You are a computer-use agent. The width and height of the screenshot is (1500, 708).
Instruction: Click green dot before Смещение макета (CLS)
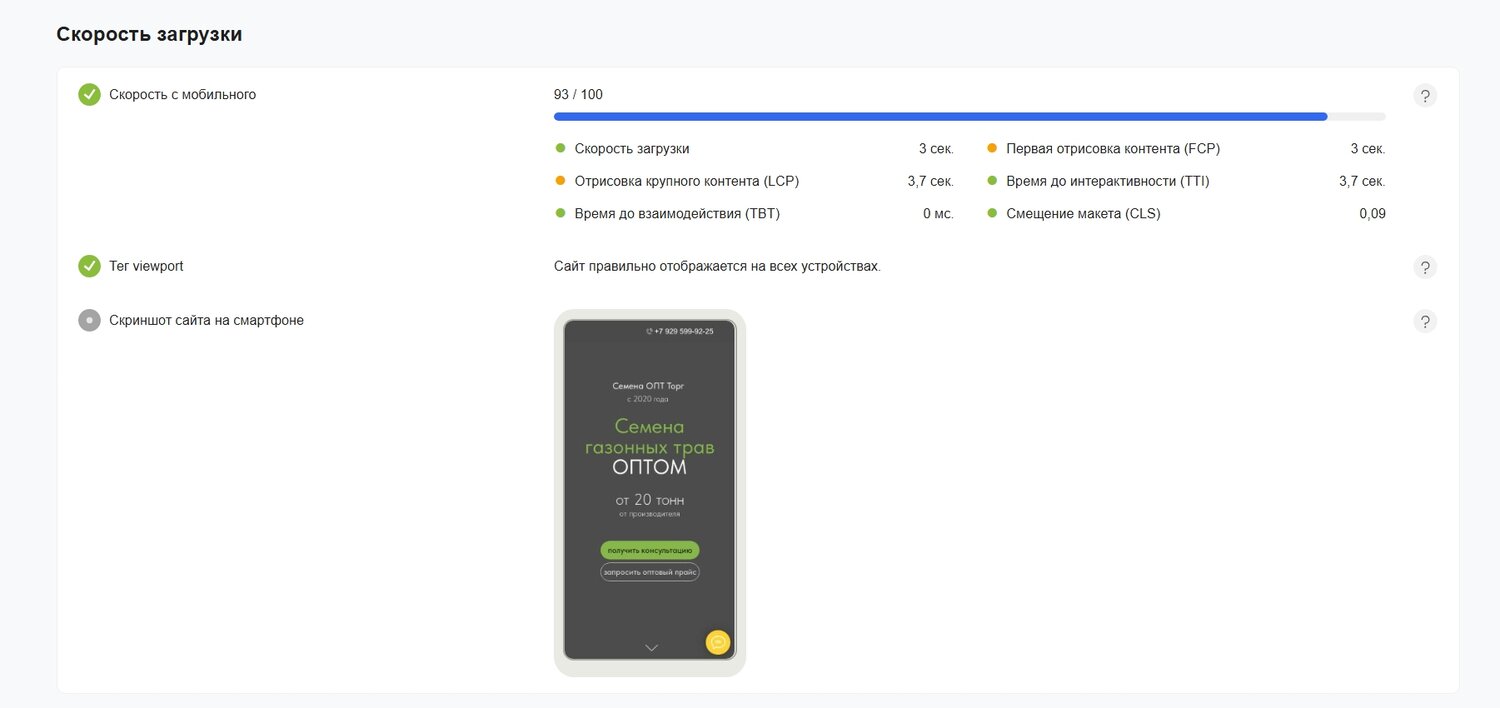992,213
